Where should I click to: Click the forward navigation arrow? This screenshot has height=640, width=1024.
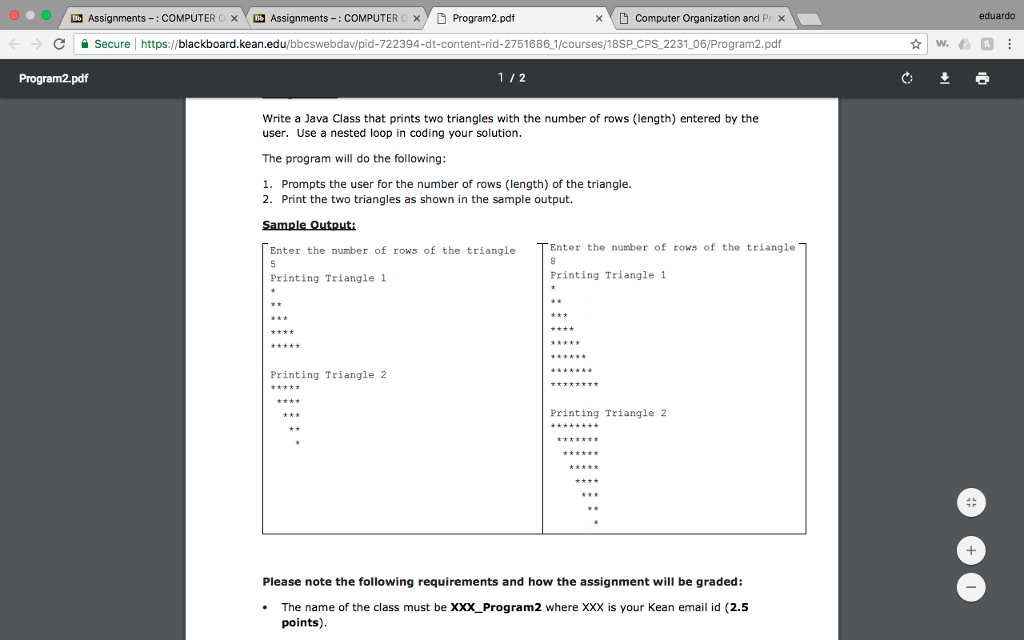(x=36, y=44)
